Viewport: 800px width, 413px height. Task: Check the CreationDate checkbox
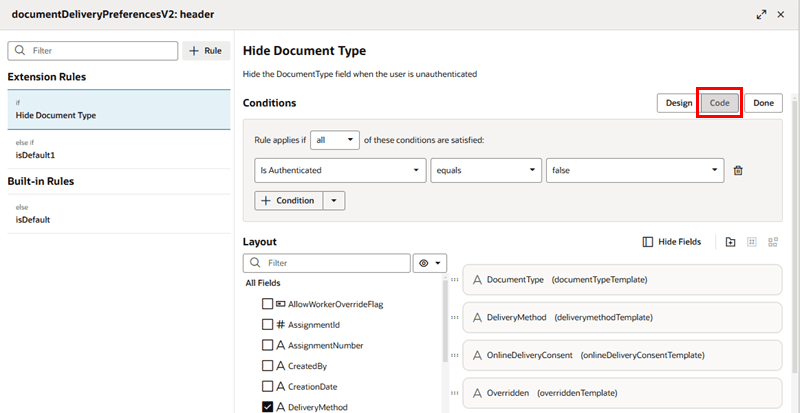click(x=267, y=386)
